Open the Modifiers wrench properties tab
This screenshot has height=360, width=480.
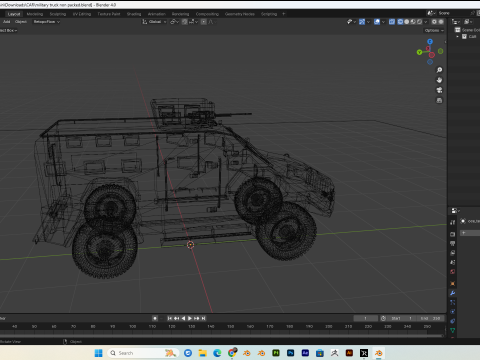point(453,293)
